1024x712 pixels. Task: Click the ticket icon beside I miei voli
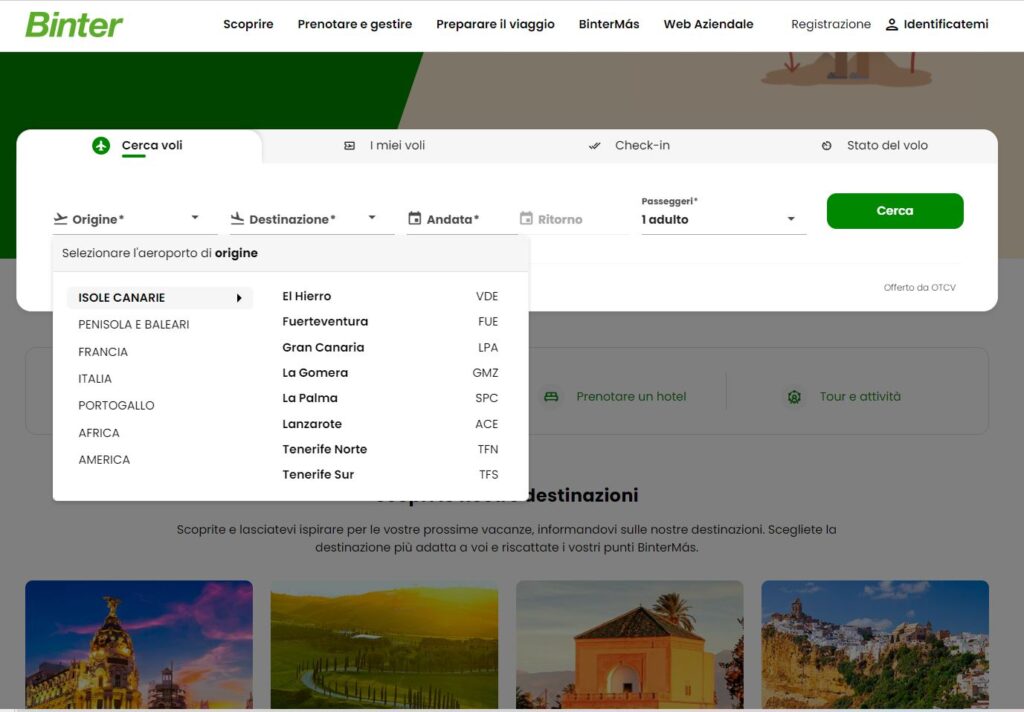tap(349, 146)
